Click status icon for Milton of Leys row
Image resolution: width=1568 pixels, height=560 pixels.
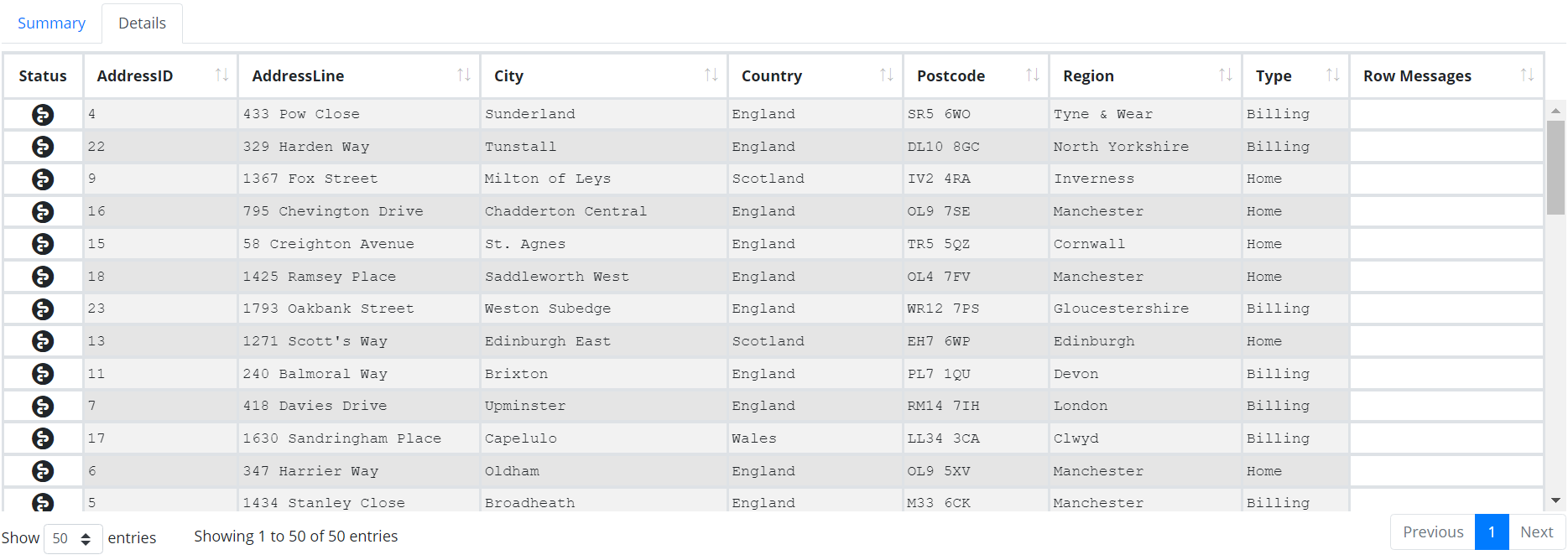(x=43, y=179)
